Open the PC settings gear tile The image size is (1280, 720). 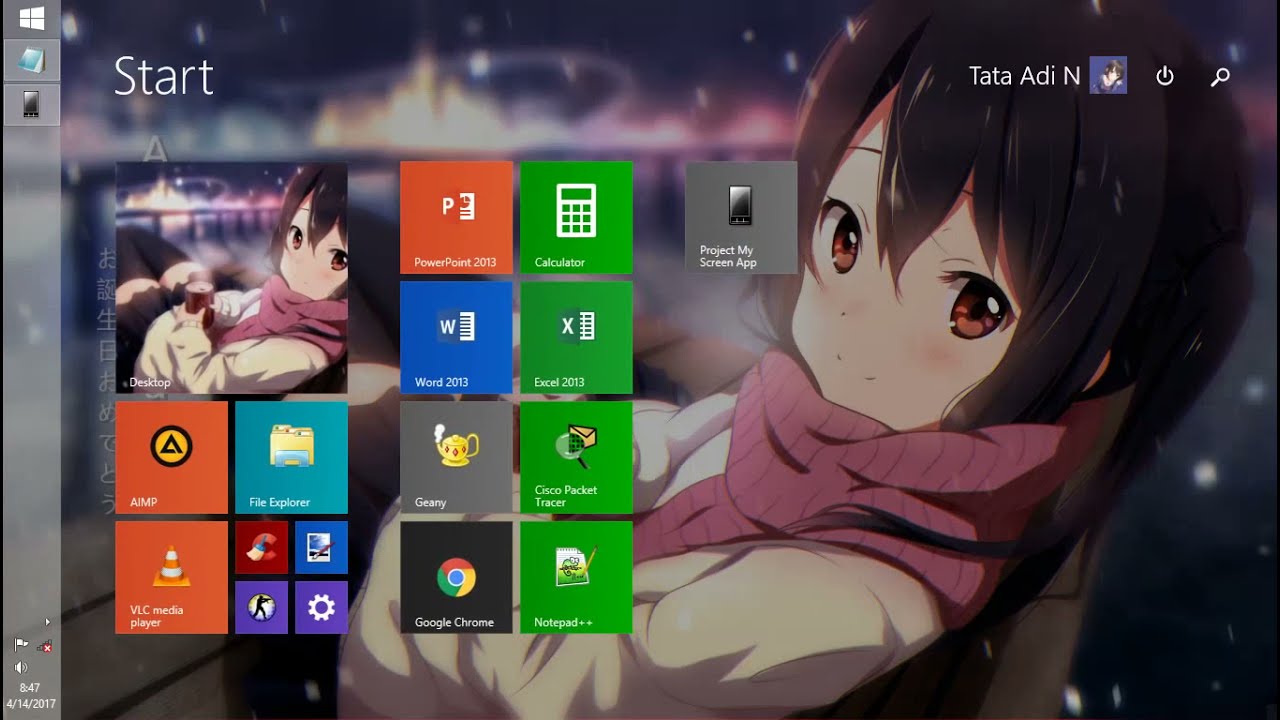[x=321, y=607]
